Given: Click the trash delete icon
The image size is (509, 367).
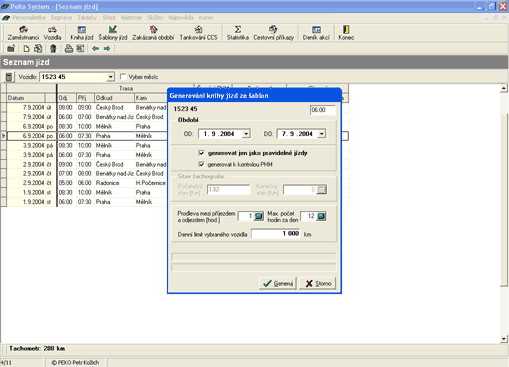Looking at the screenshot, I should 53,49.
